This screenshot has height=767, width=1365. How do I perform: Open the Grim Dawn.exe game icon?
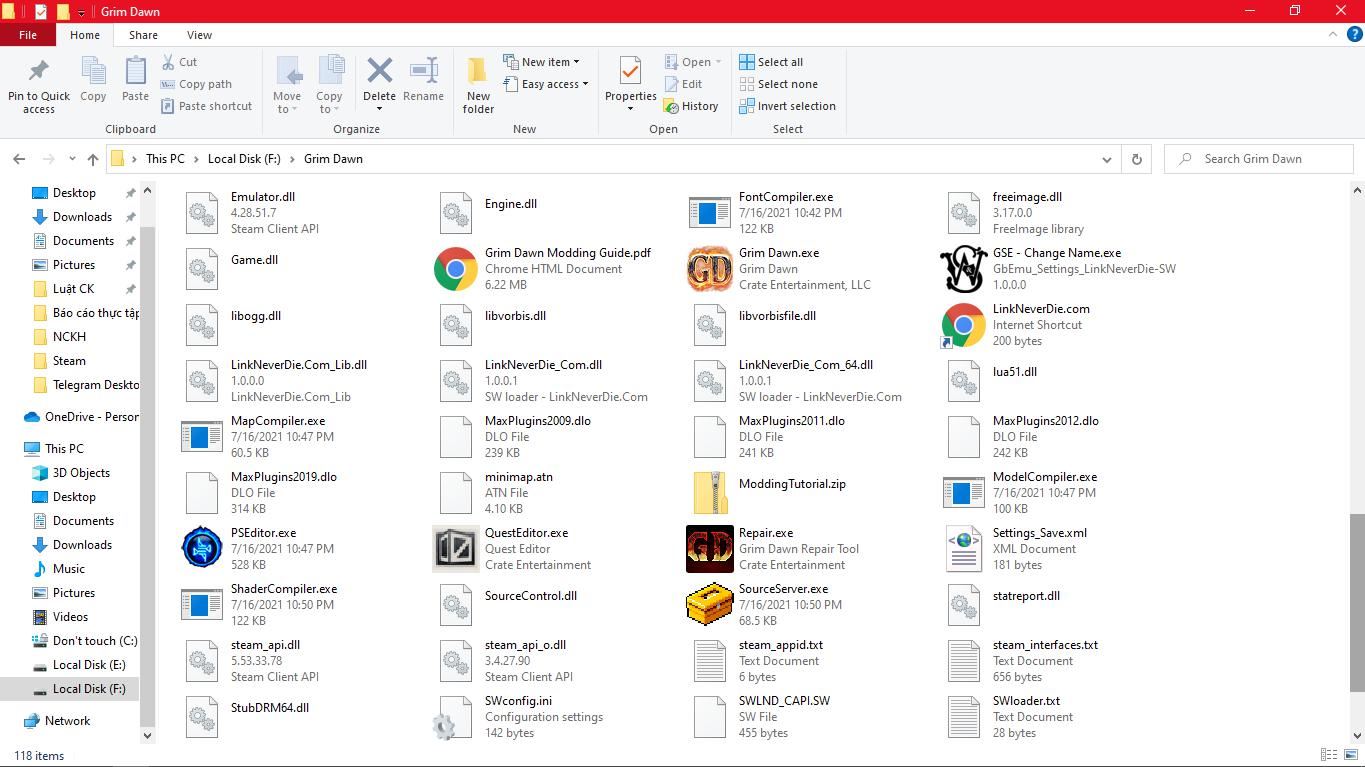709,269
